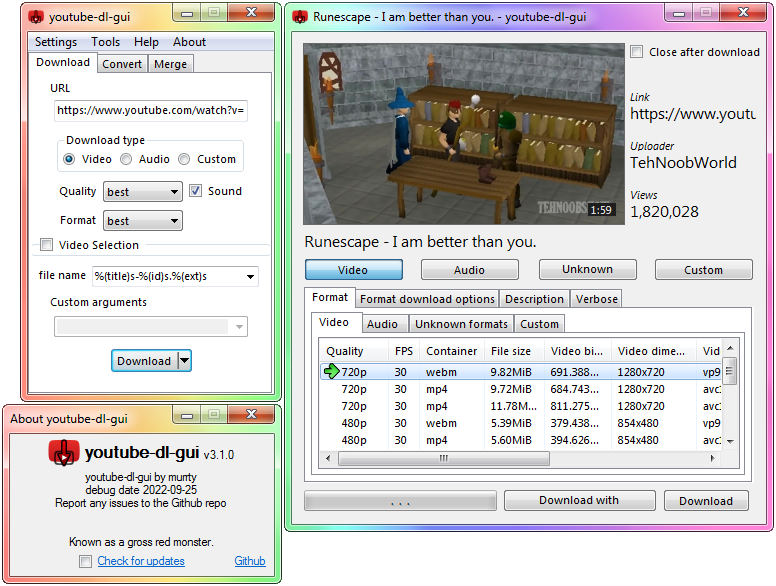Open the Help menu
This screenshot has height=586, width=776.
pyautogui.click(x=146, y=42)
